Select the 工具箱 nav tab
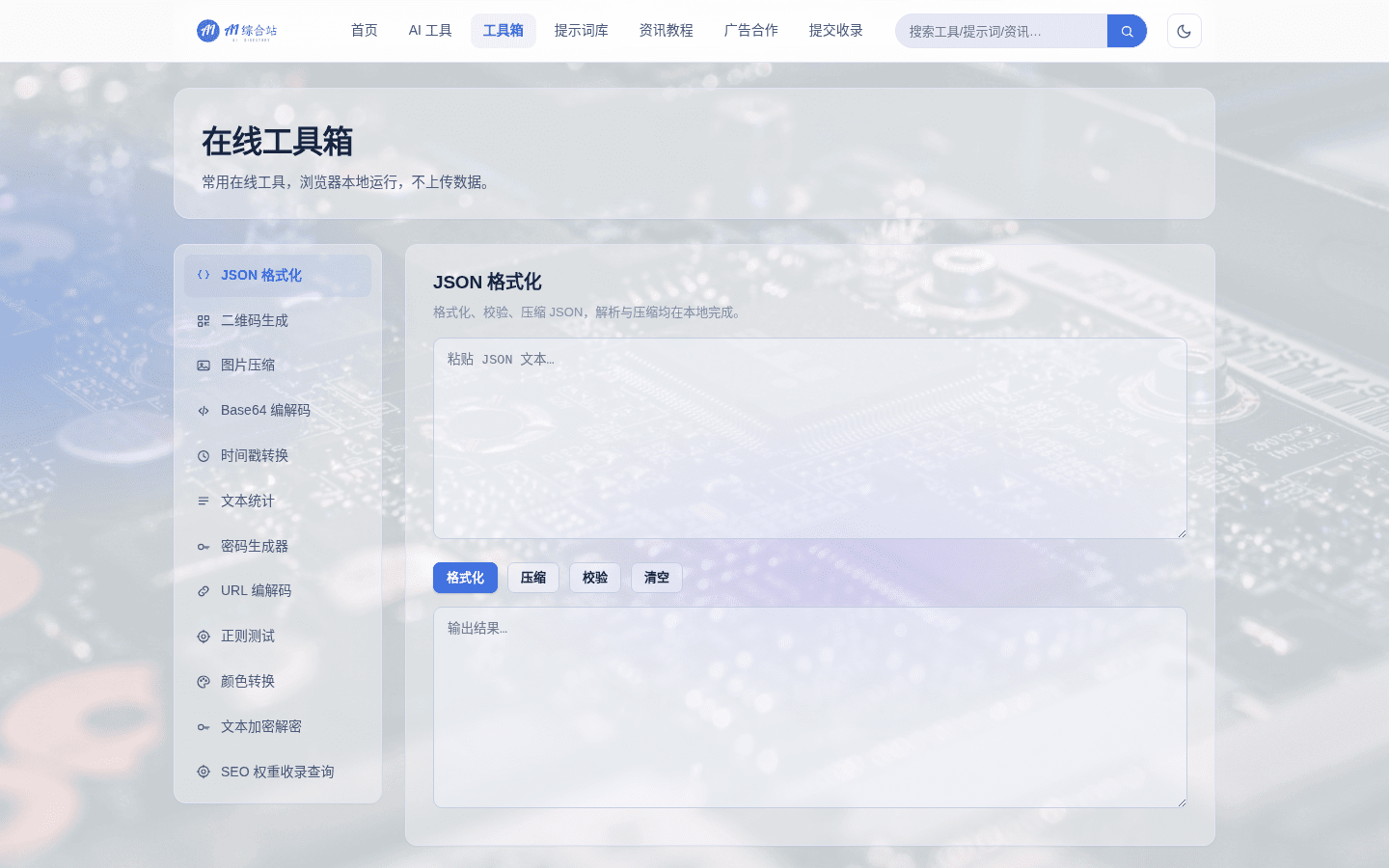Image resolution: width=1389 pixels, height=868 pixels. click(504, 31)
